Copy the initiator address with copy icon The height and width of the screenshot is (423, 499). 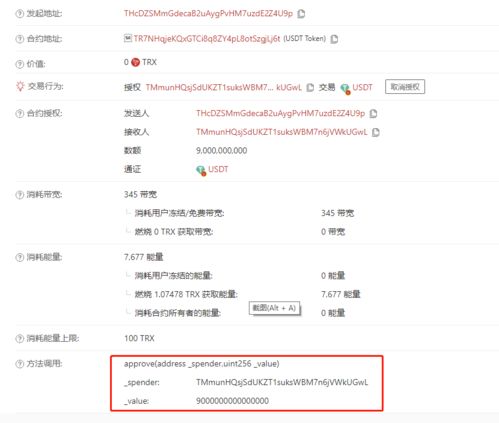[x=301, y=14]
